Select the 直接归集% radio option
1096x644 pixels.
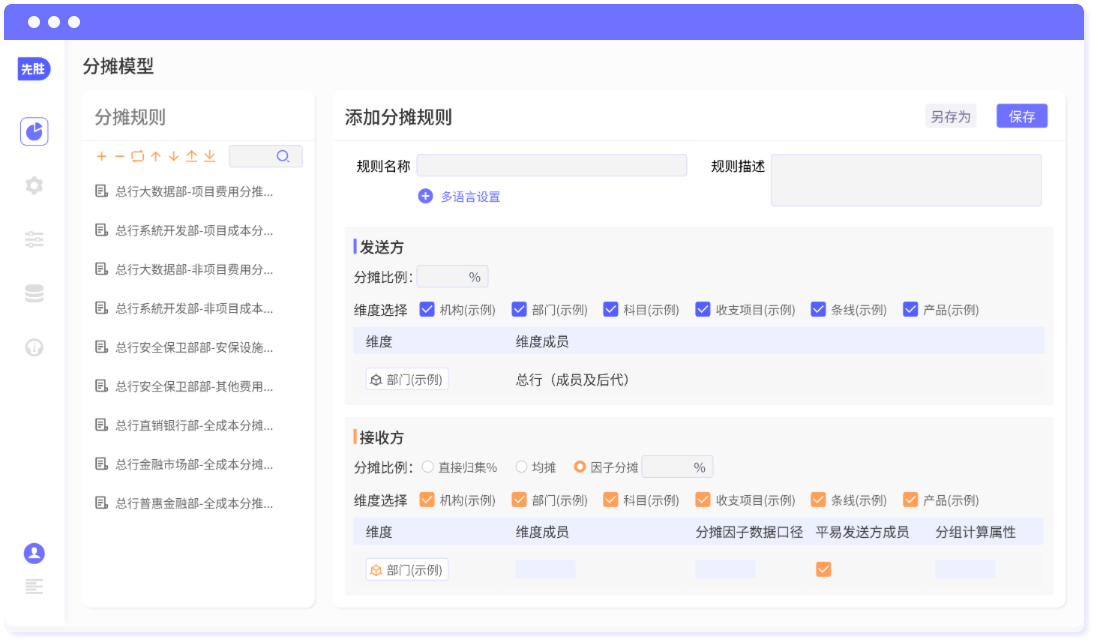[x=428, y=467]
